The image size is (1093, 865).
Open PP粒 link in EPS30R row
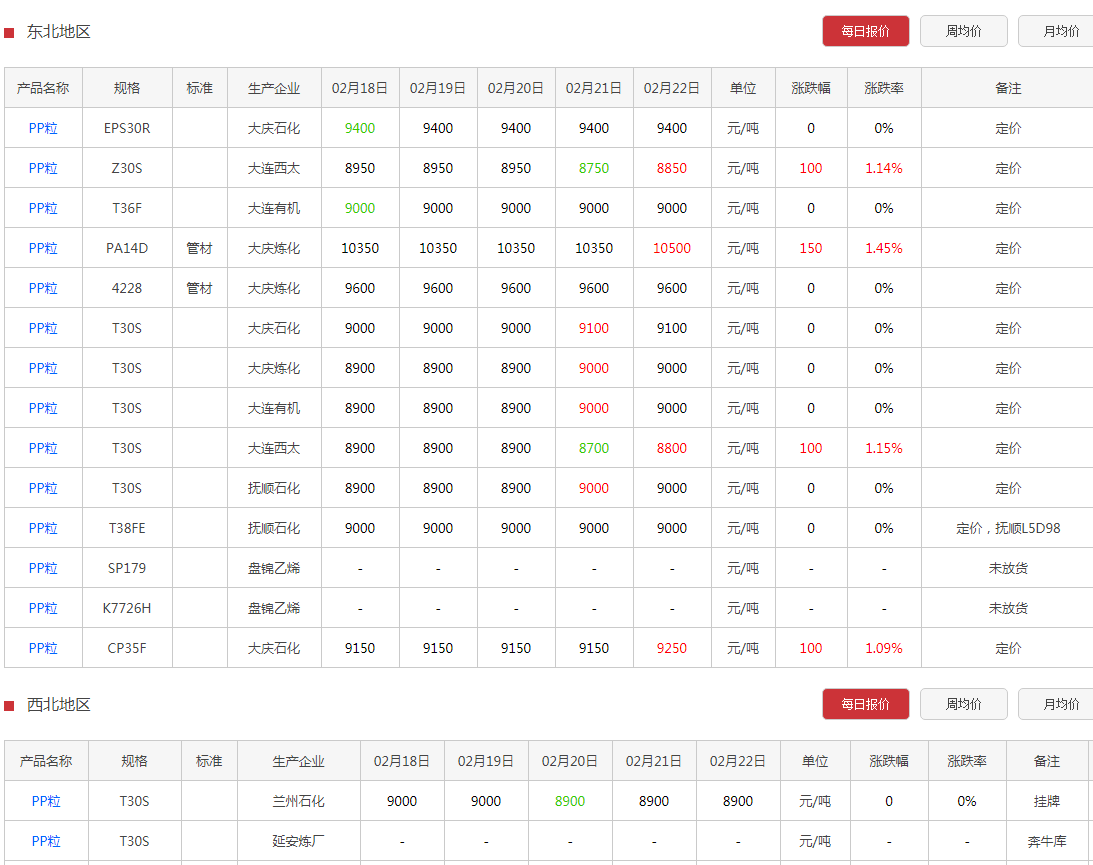[43, 128]
